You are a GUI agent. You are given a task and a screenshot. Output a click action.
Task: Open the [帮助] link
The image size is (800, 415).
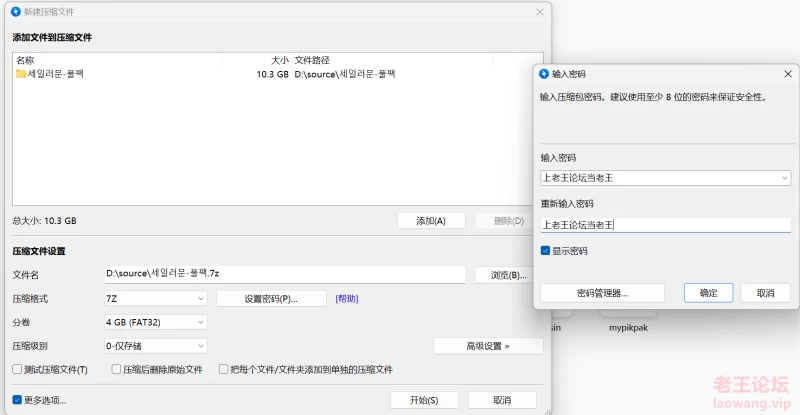tap(347, 299)
